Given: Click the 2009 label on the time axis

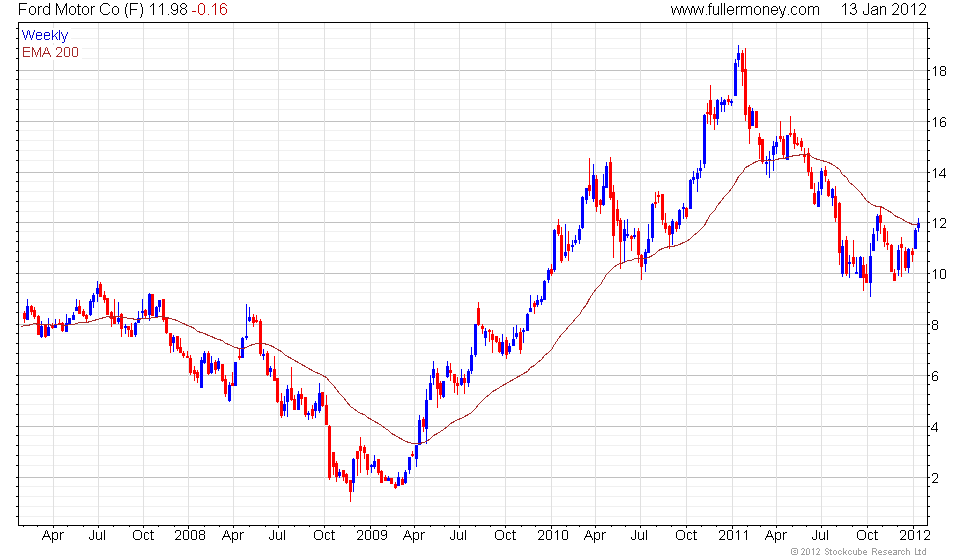Looking at the screenshot, I should coord(371,536).
